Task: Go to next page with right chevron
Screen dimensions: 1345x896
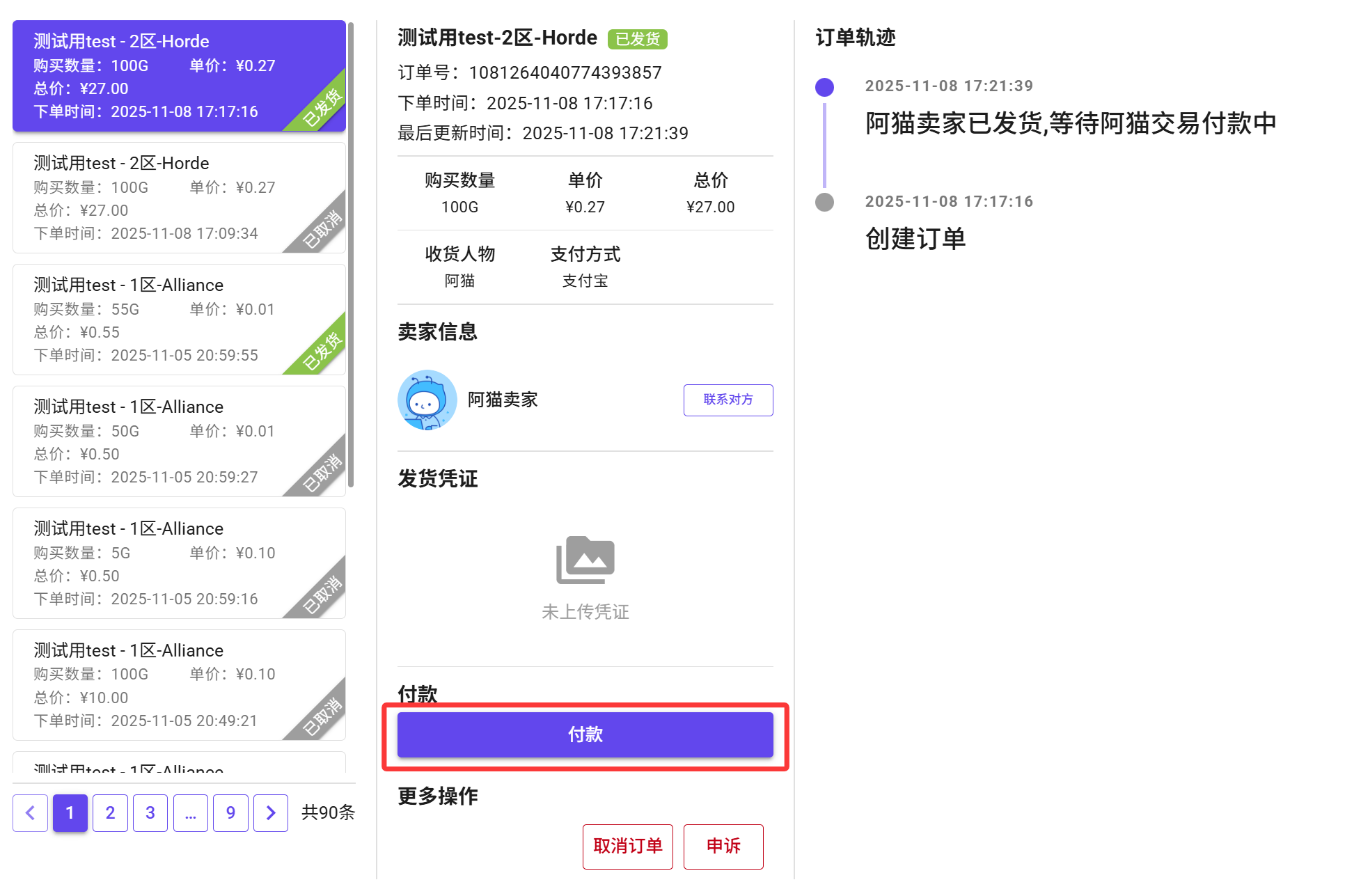Action: pos(271,812)
